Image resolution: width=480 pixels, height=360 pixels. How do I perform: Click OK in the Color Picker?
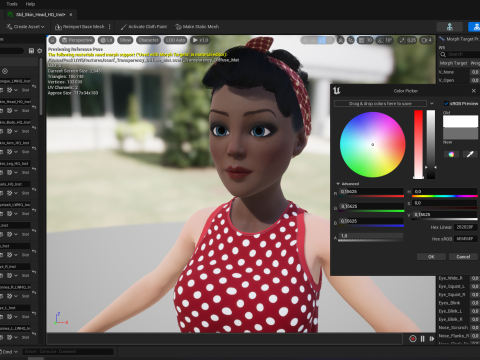[x=431, y=257]
